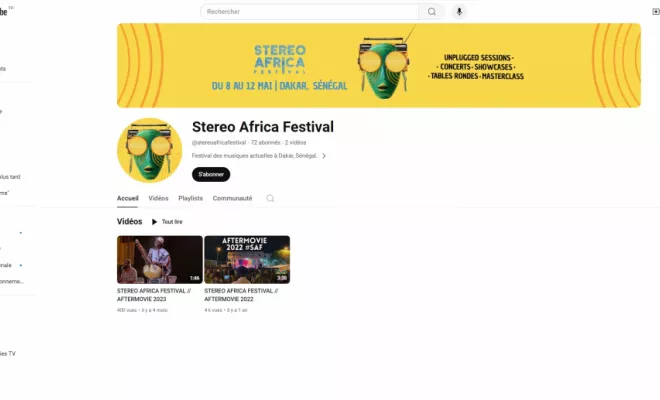Screen dimensions: 660x400
Task: Click the AFTERMOVIE 2023 video title link
Action: (x=154, y=295)
